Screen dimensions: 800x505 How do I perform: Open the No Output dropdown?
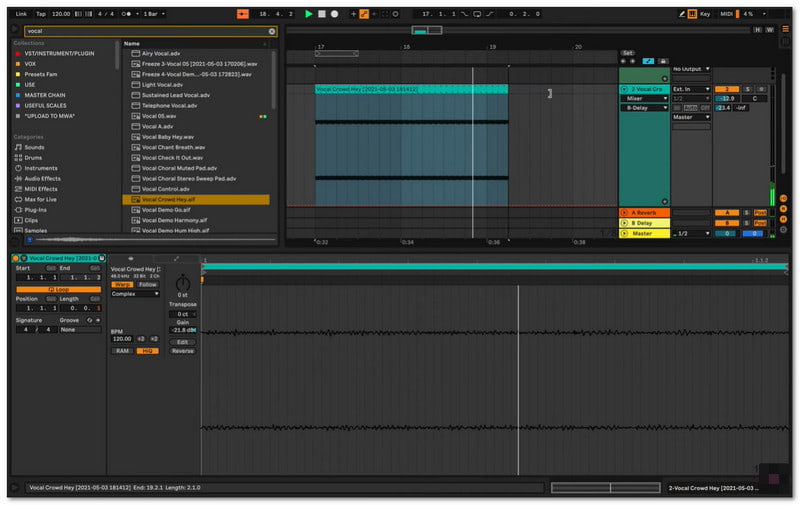(x=691, y=69)
